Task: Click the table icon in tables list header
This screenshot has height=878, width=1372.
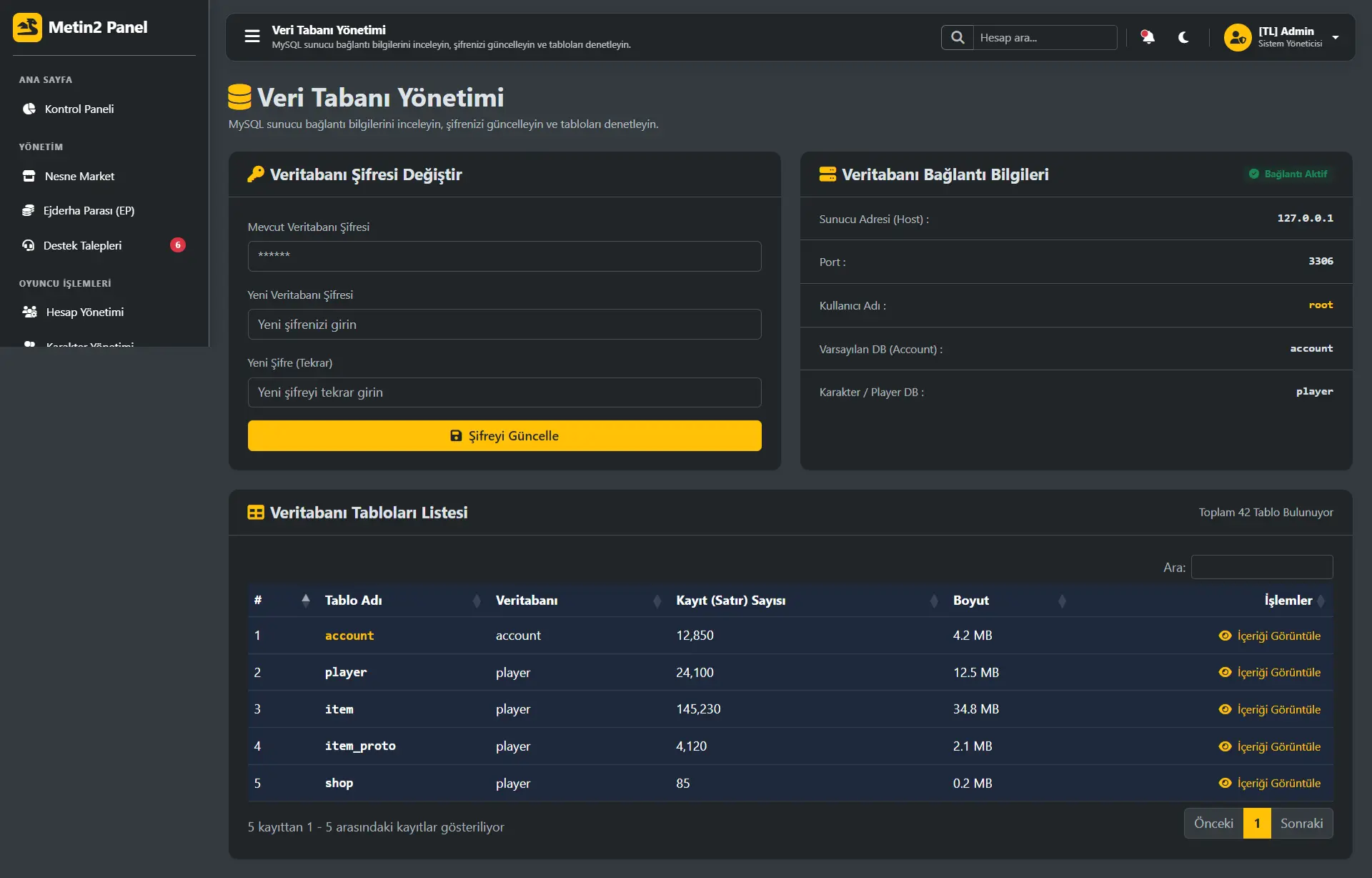Action: (x=256, y=513)
